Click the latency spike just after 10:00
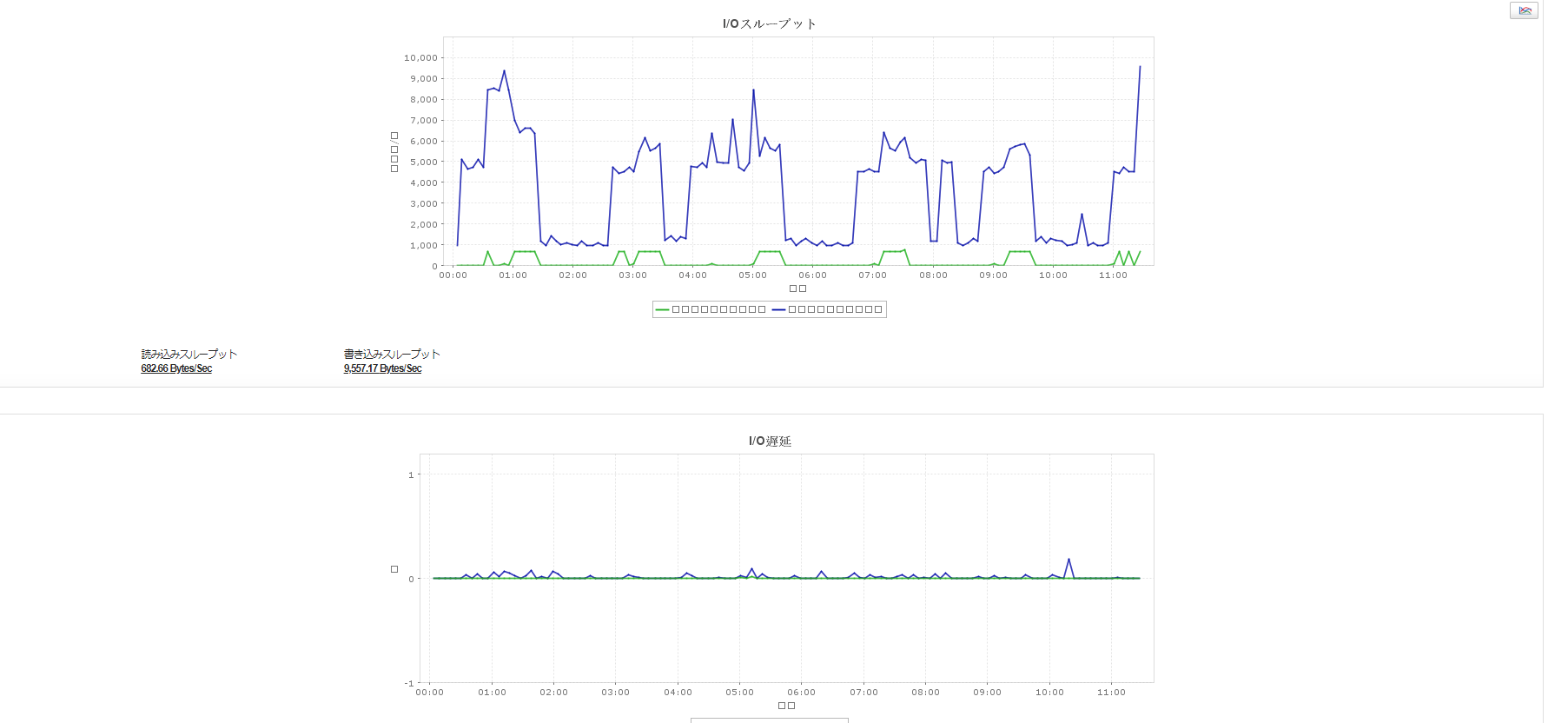The height and width of the screenshot is (723, 1568). [x=1068, y=560]
